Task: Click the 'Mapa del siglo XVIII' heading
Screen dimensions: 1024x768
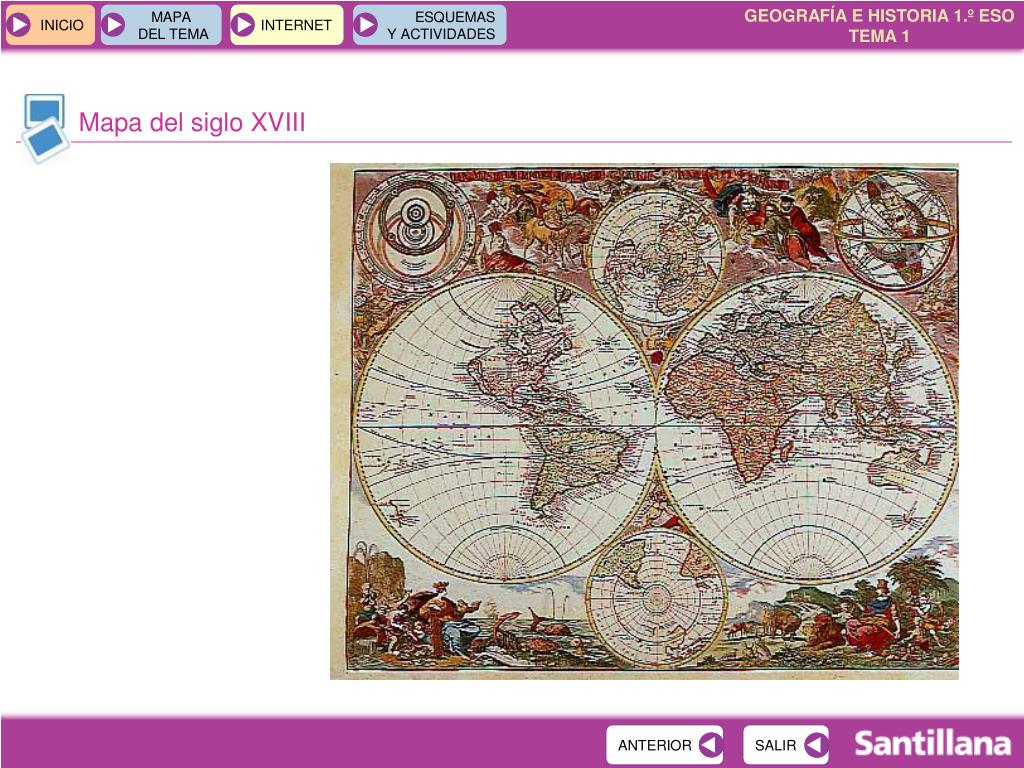Action: tap(192, 122)
